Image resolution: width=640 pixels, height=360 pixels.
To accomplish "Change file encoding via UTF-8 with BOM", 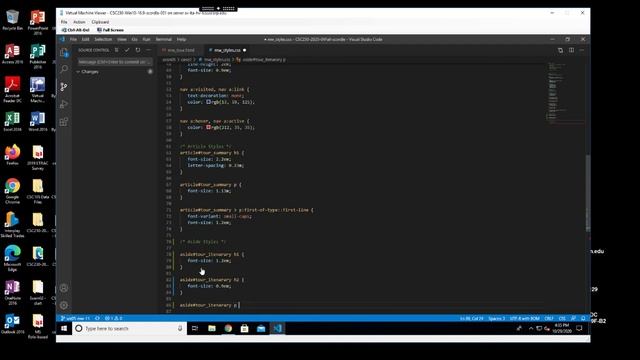I will pos(524,318).
